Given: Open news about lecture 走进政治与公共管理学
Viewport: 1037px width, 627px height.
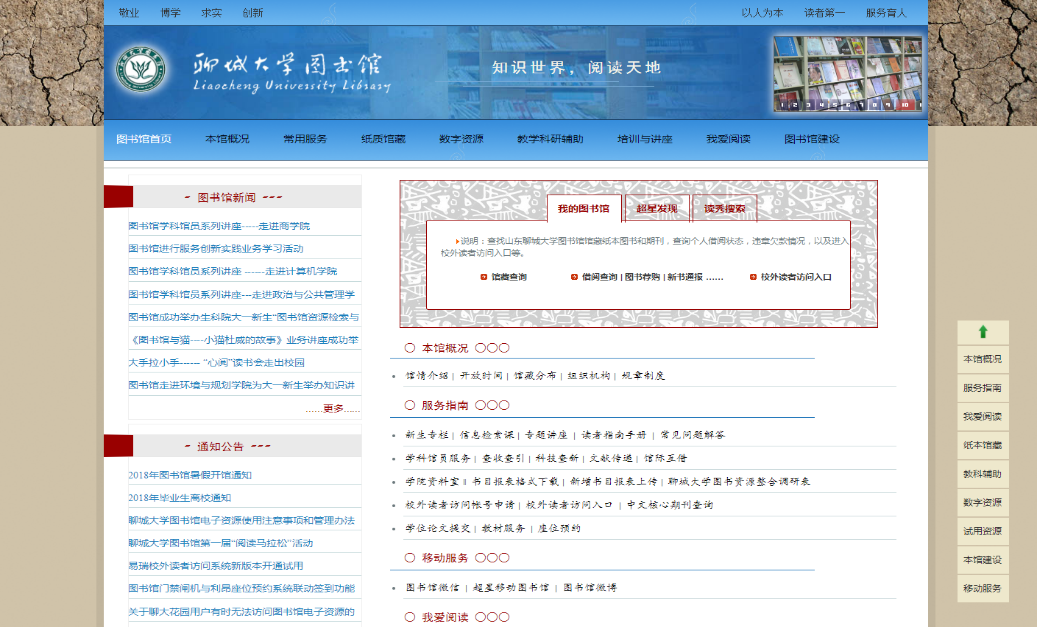Looking at the screenshot, I should click(241, 294).
